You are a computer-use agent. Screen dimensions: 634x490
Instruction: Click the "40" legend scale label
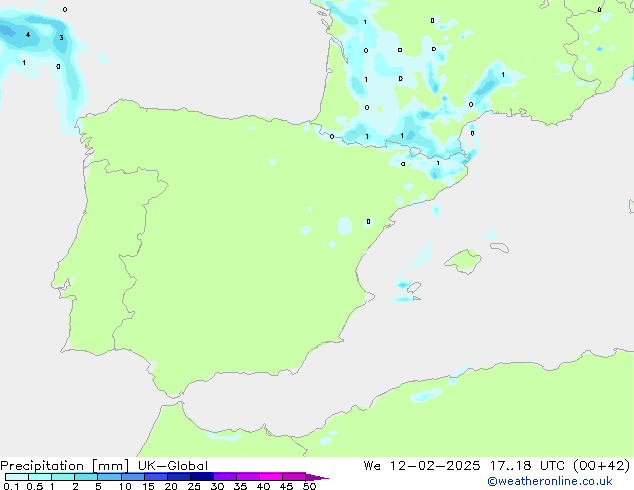coord(263,486)
